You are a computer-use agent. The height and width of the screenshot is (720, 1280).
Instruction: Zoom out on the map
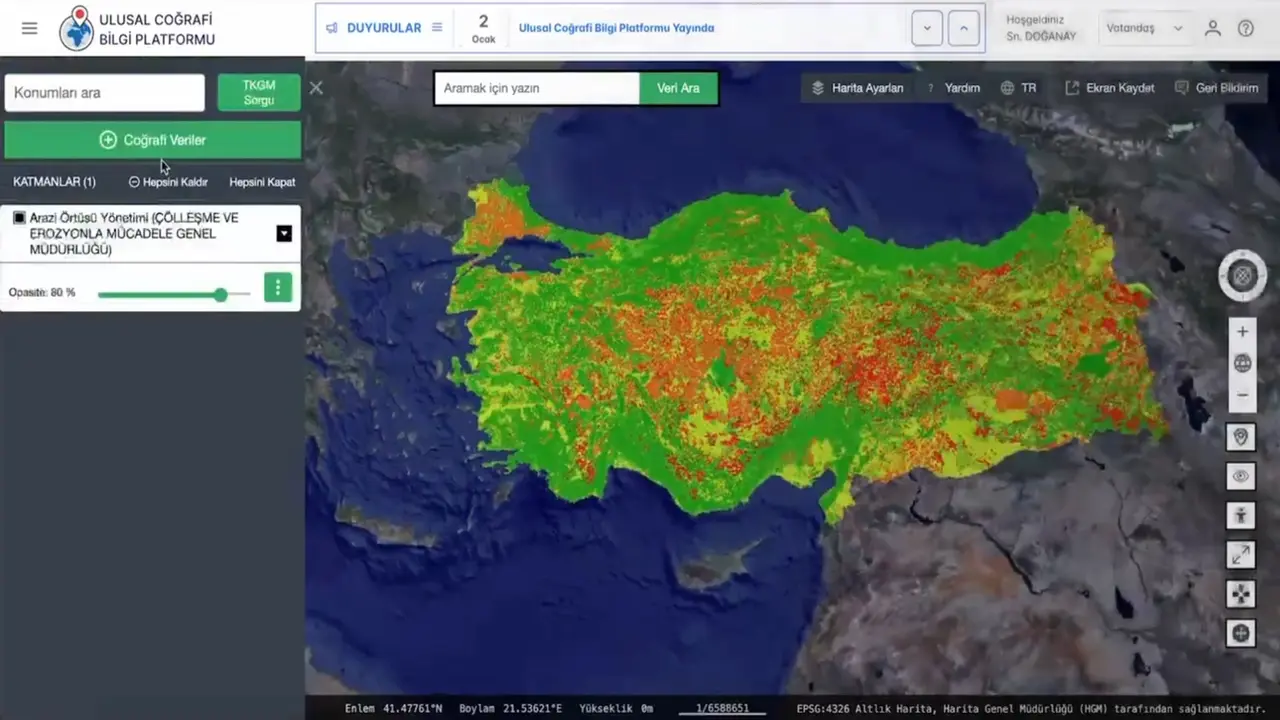[1242, 395]
